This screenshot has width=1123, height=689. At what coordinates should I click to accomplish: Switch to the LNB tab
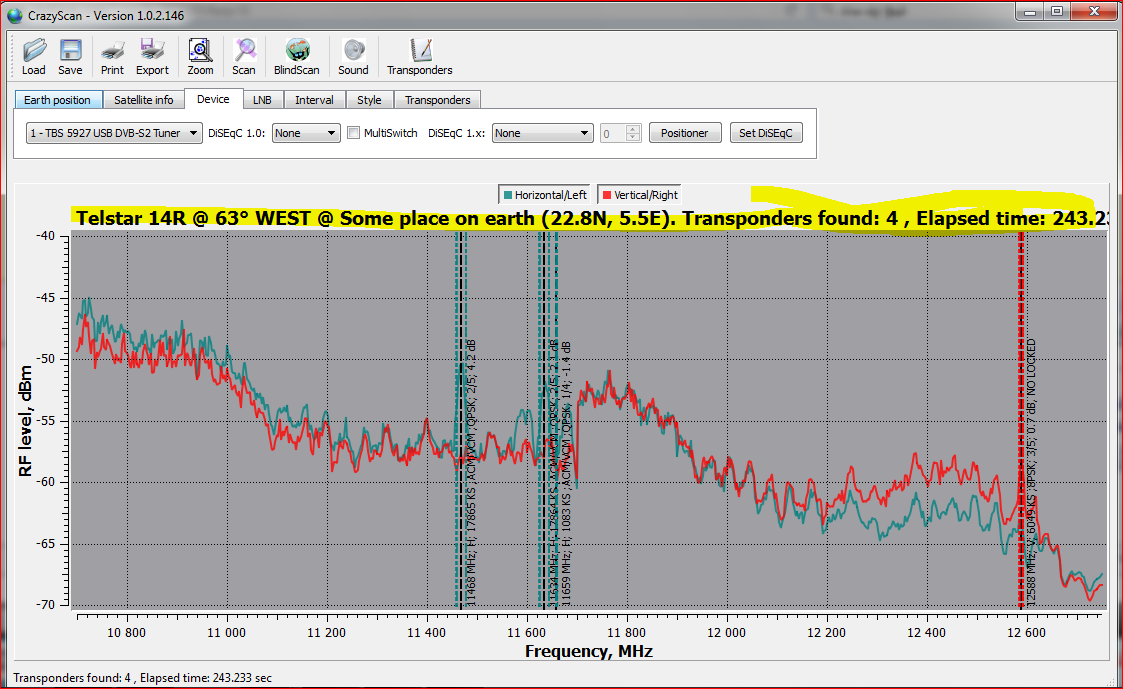pyautogui.click(x=262, y=100)
